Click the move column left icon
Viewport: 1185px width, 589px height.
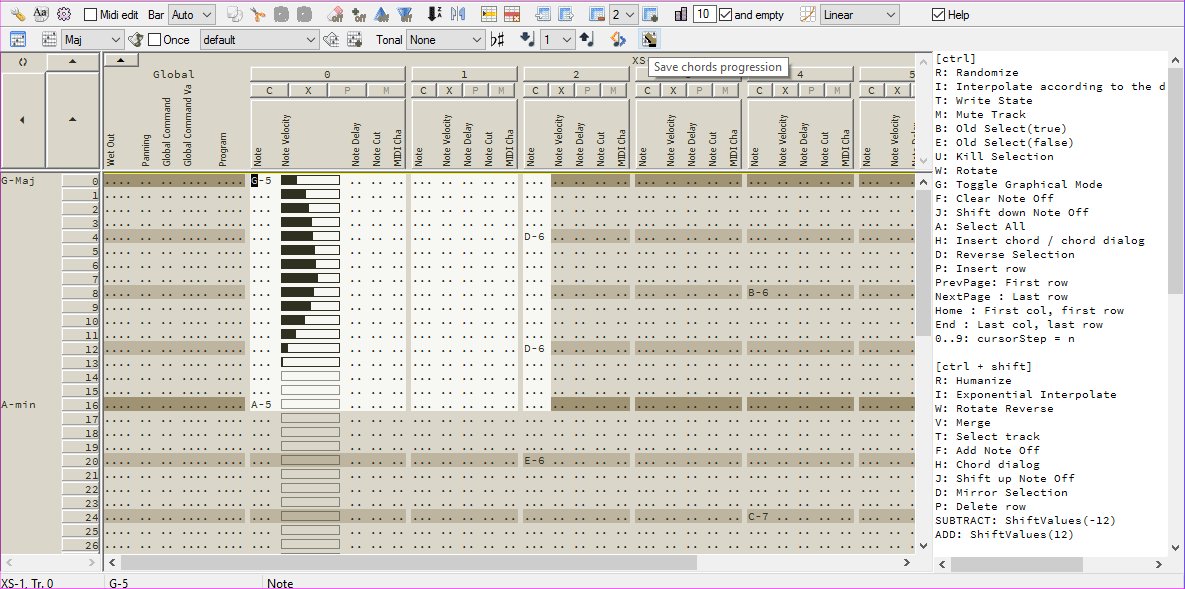coord(542,14)
